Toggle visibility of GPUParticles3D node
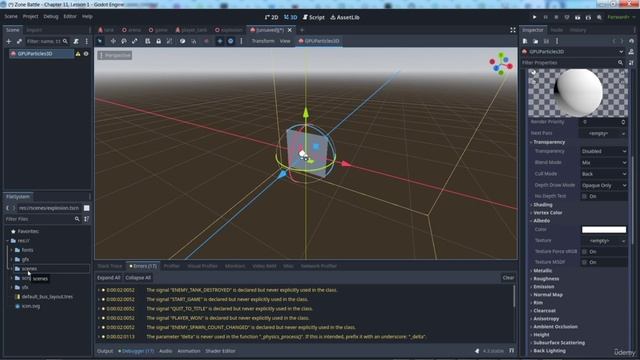 click(x=86, y=53)
